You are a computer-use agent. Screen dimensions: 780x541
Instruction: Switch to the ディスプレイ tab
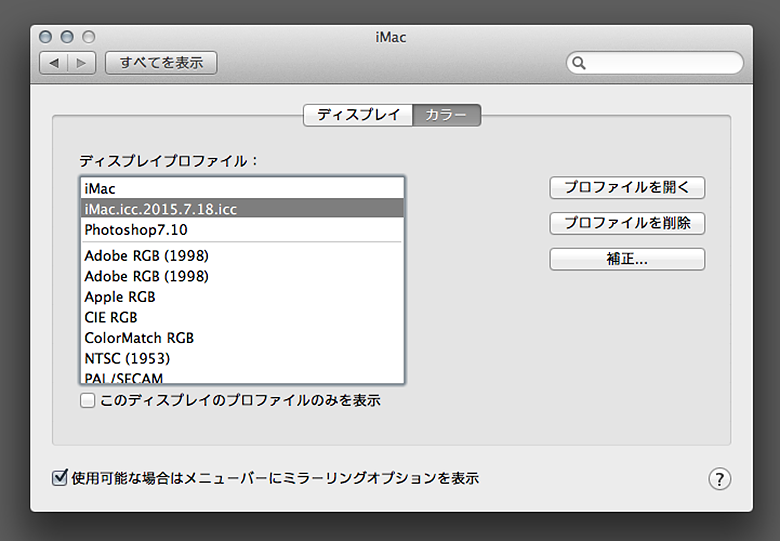pos(358,115)
